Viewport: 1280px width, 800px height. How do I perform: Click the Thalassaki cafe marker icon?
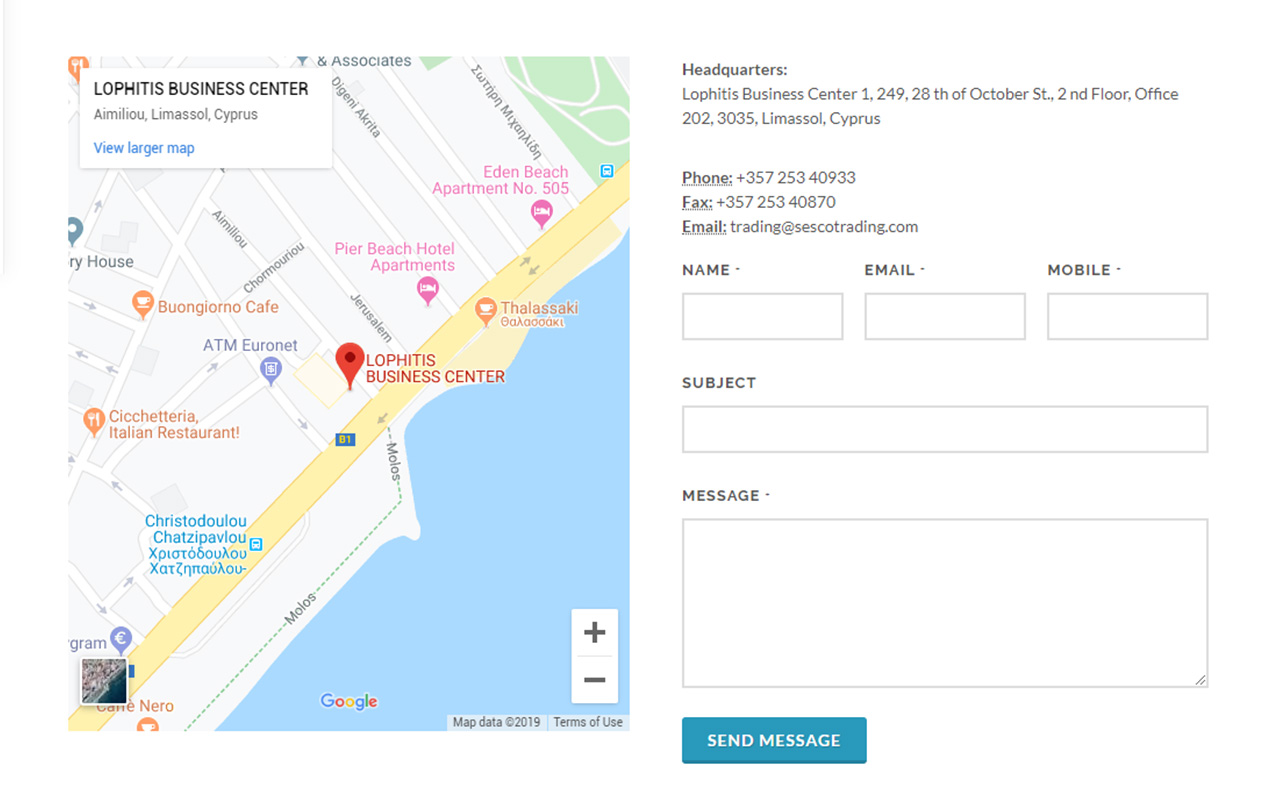pyautogui.click(x=486, y=310)
